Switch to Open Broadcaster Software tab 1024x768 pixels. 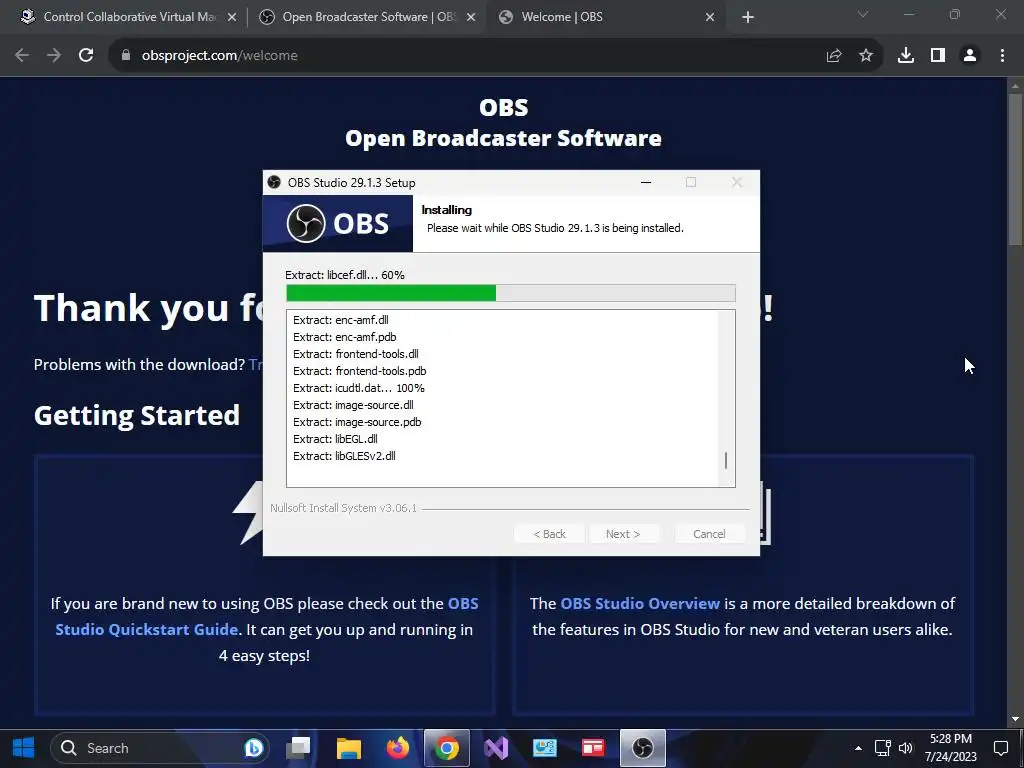(x=366, y=17)
